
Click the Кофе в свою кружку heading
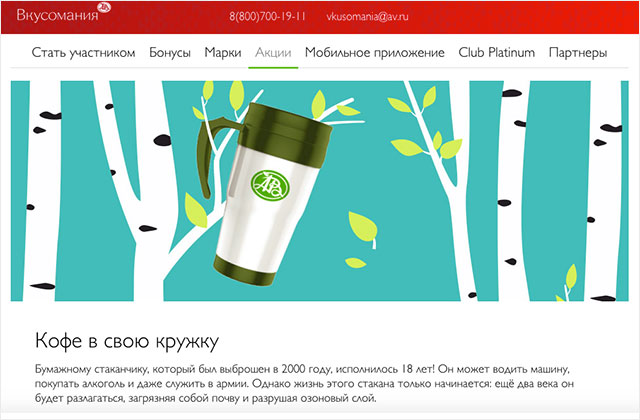(x=127, y=341)
